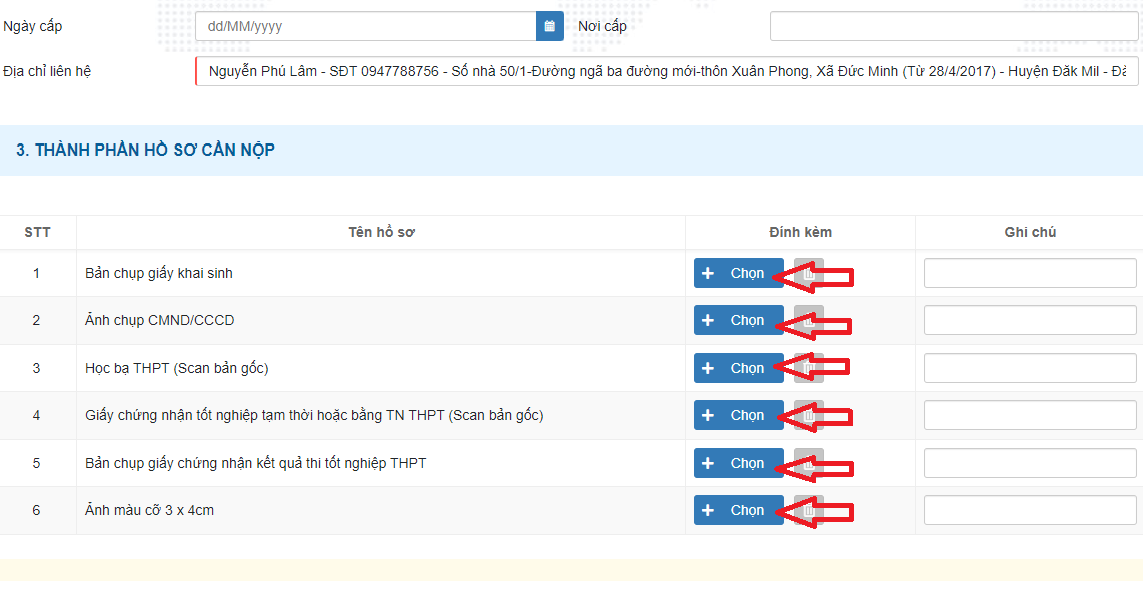
Task: Click Ghi chú field for Học bạ THPT
Action: click(x=1030, y=368)
